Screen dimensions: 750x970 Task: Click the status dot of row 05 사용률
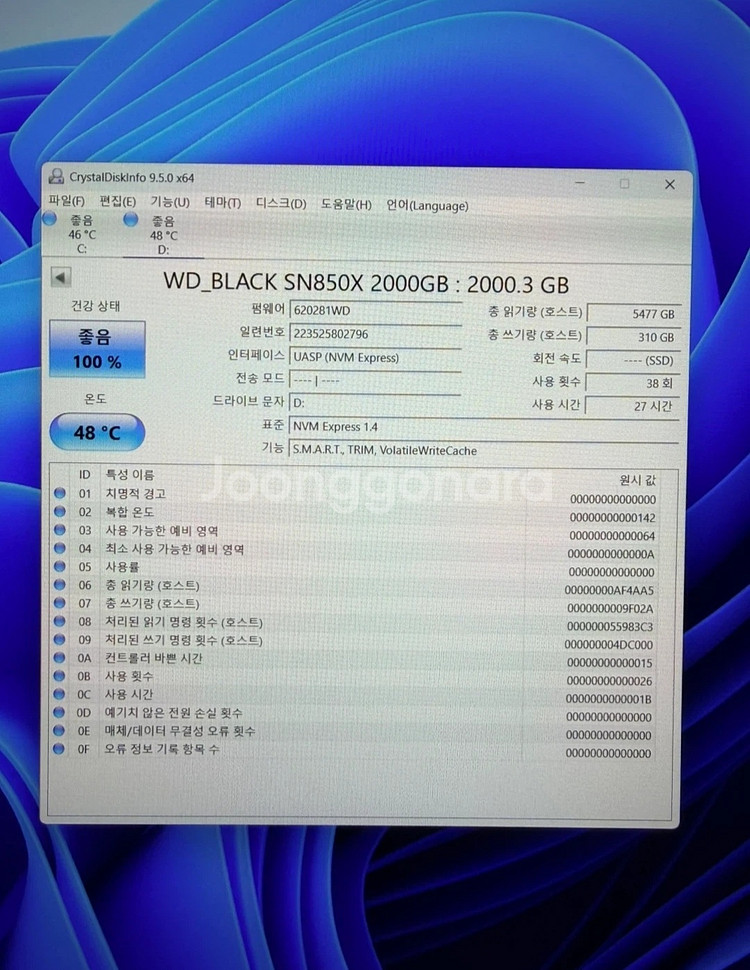coord(60,566)
